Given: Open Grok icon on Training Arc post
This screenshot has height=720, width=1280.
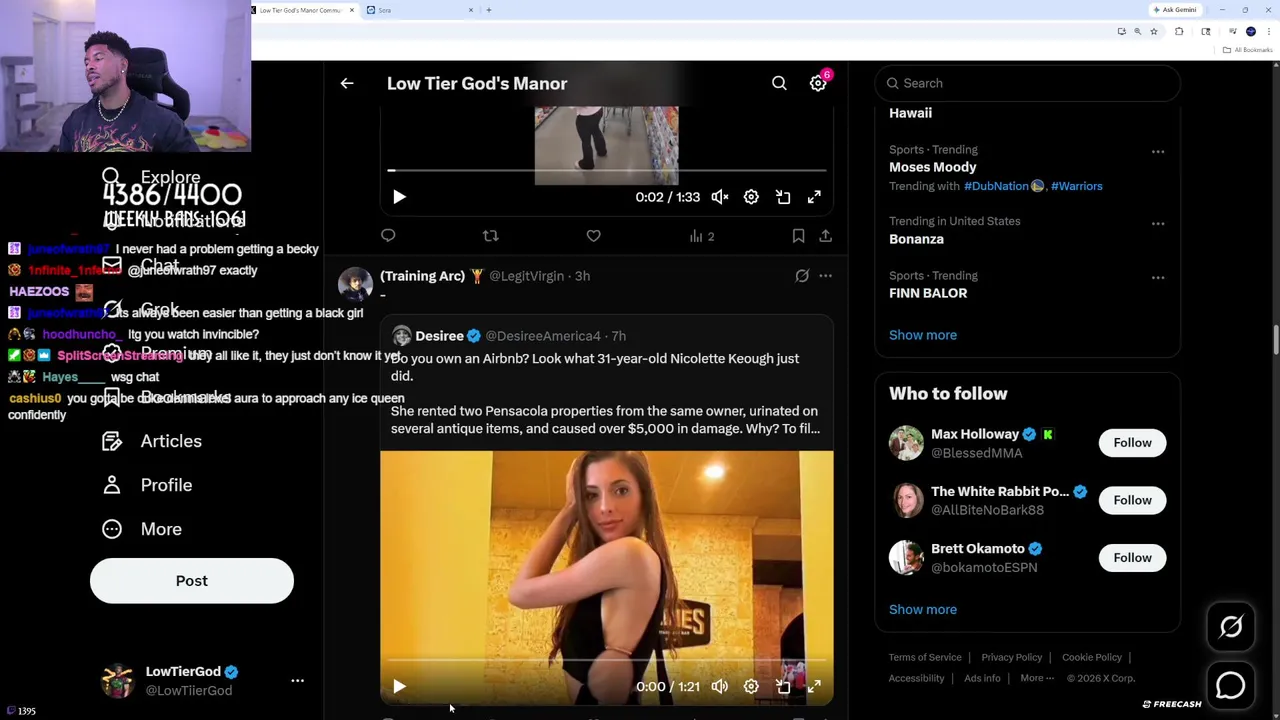Looking at the screenshot, I should click(x=802, y=276).
